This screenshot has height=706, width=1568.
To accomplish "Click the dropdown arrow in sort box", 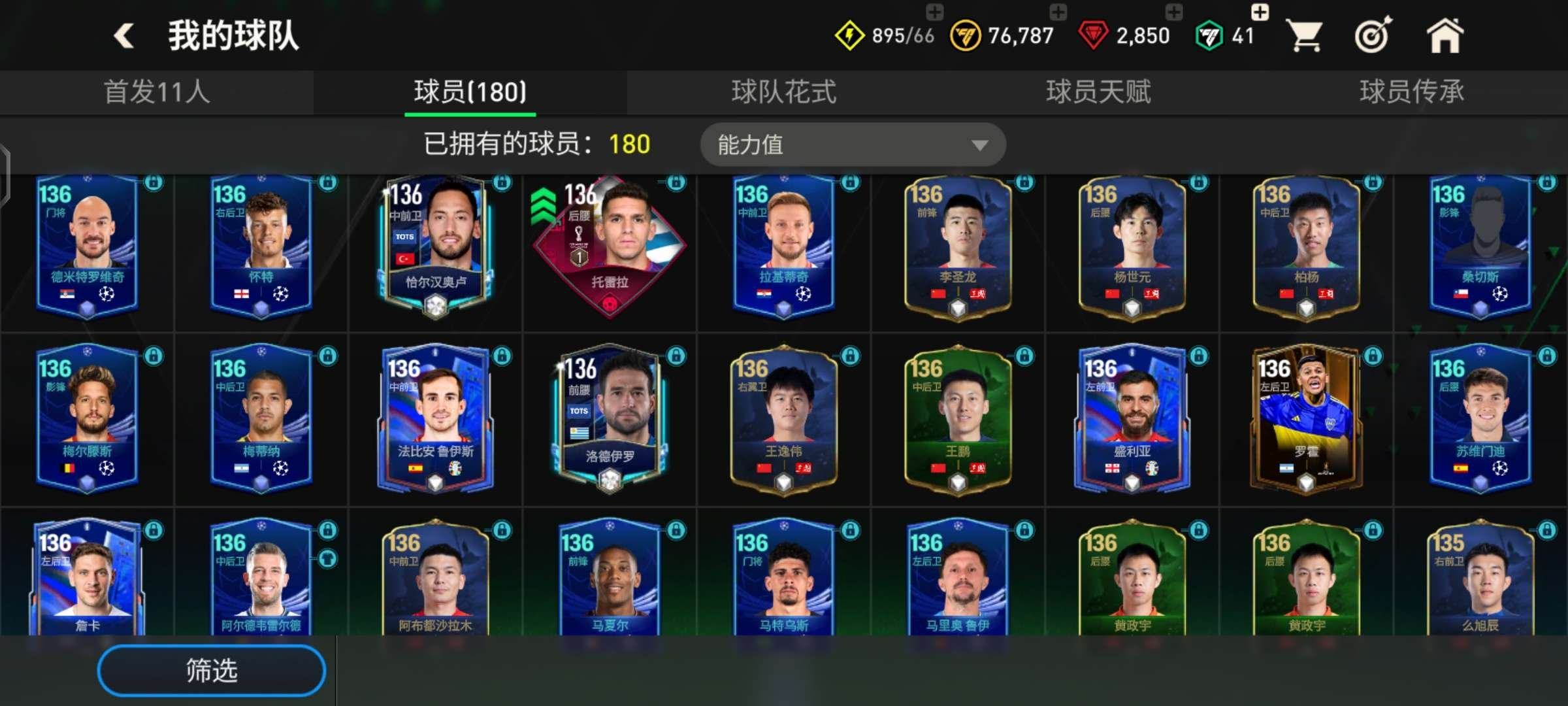I will coord(979,145).
